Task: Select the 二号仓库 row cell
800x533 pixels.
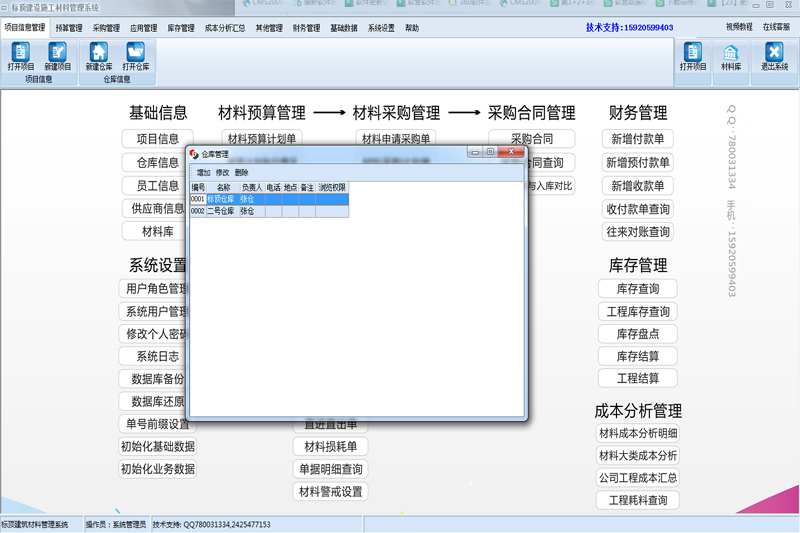Action: tap(223, 211)
